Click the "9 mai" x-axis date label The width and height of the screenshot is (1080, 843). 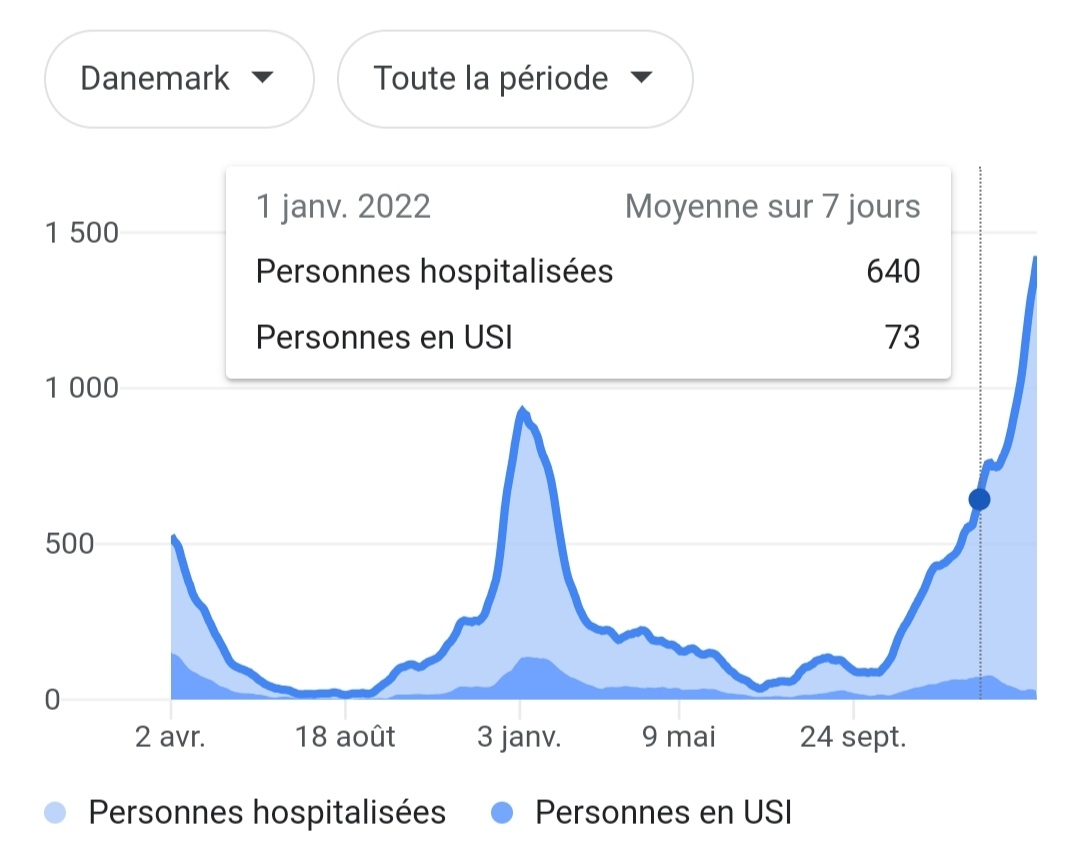pyautogui.click(x=679, y=739)
